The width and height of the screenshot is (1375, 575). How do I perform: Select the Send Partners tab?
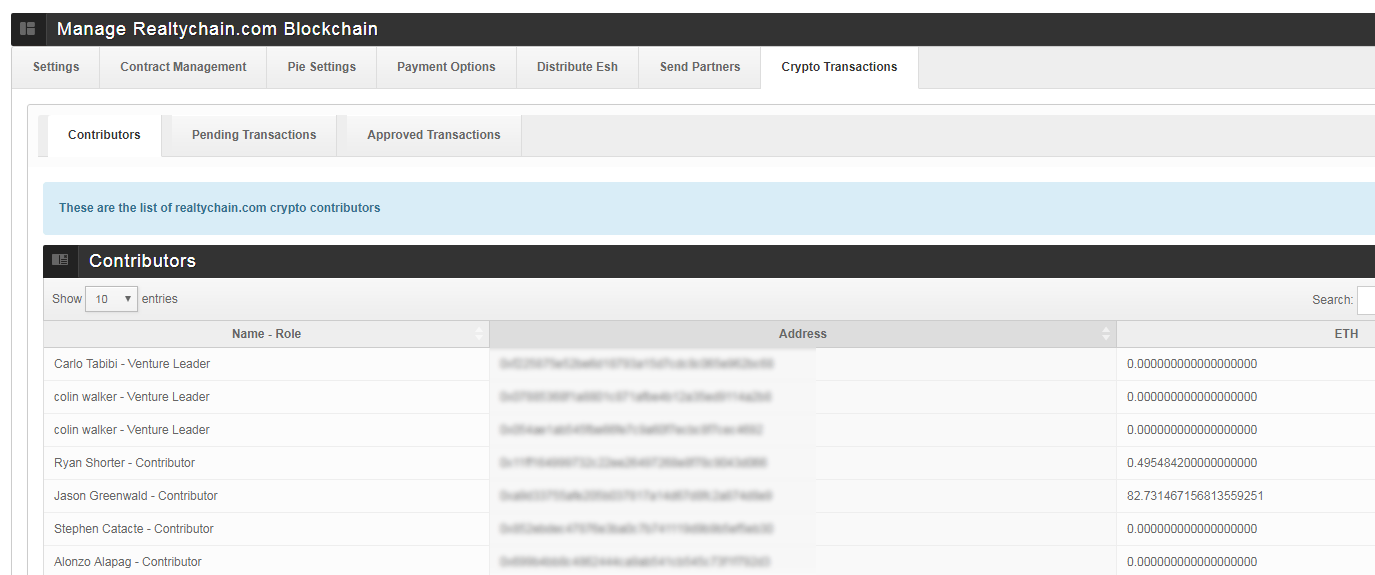point(700,67)
